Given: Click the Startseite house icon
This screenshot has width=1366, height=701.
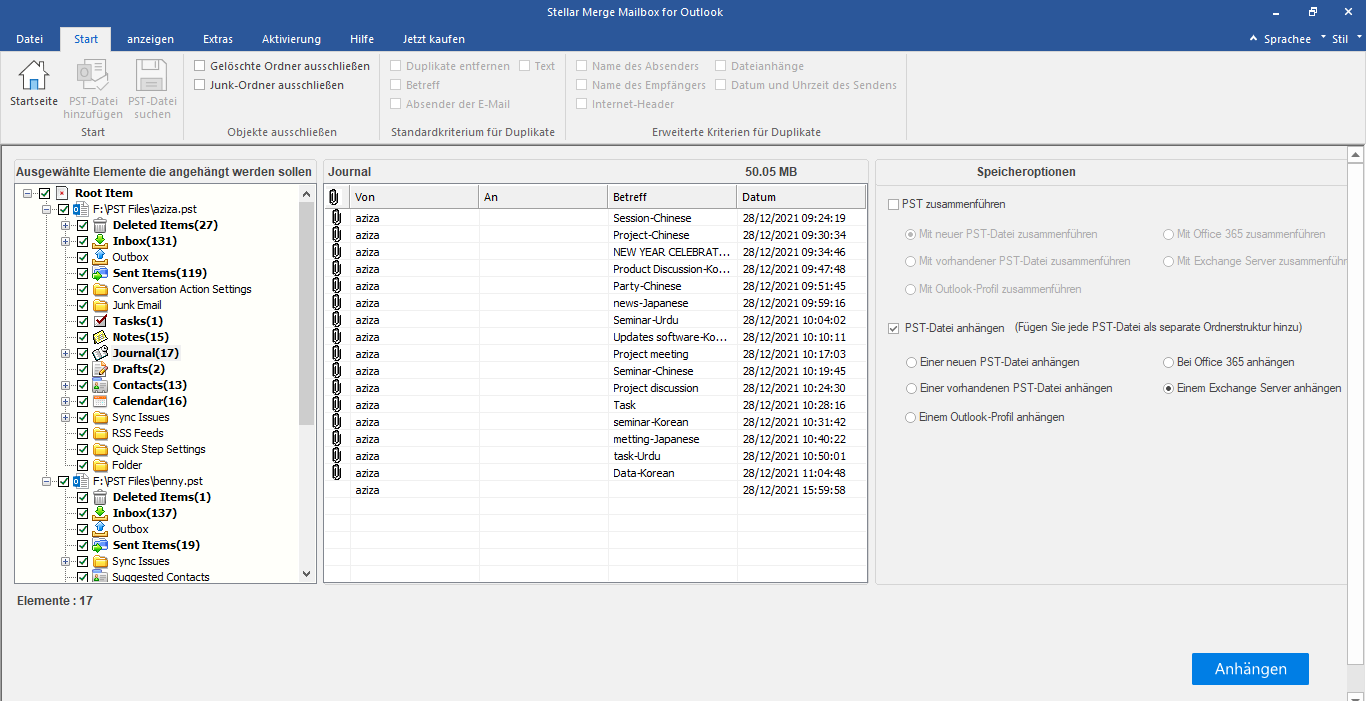Looking at the screenshot, I should (34, 75).
